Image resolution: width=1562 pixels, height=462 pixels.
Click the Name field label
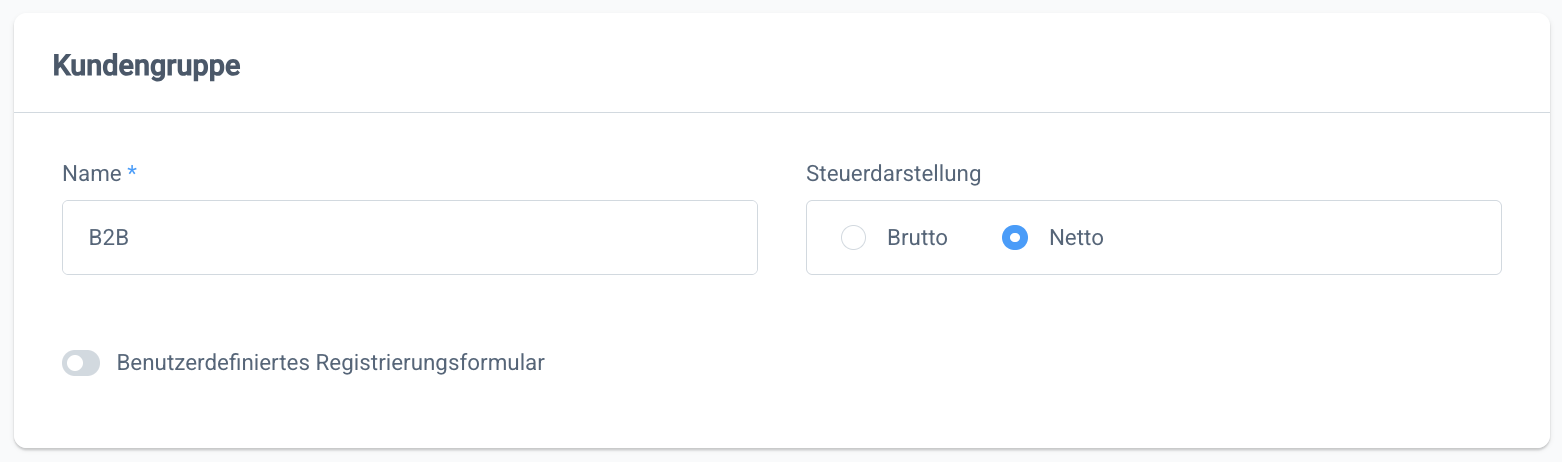91,173
